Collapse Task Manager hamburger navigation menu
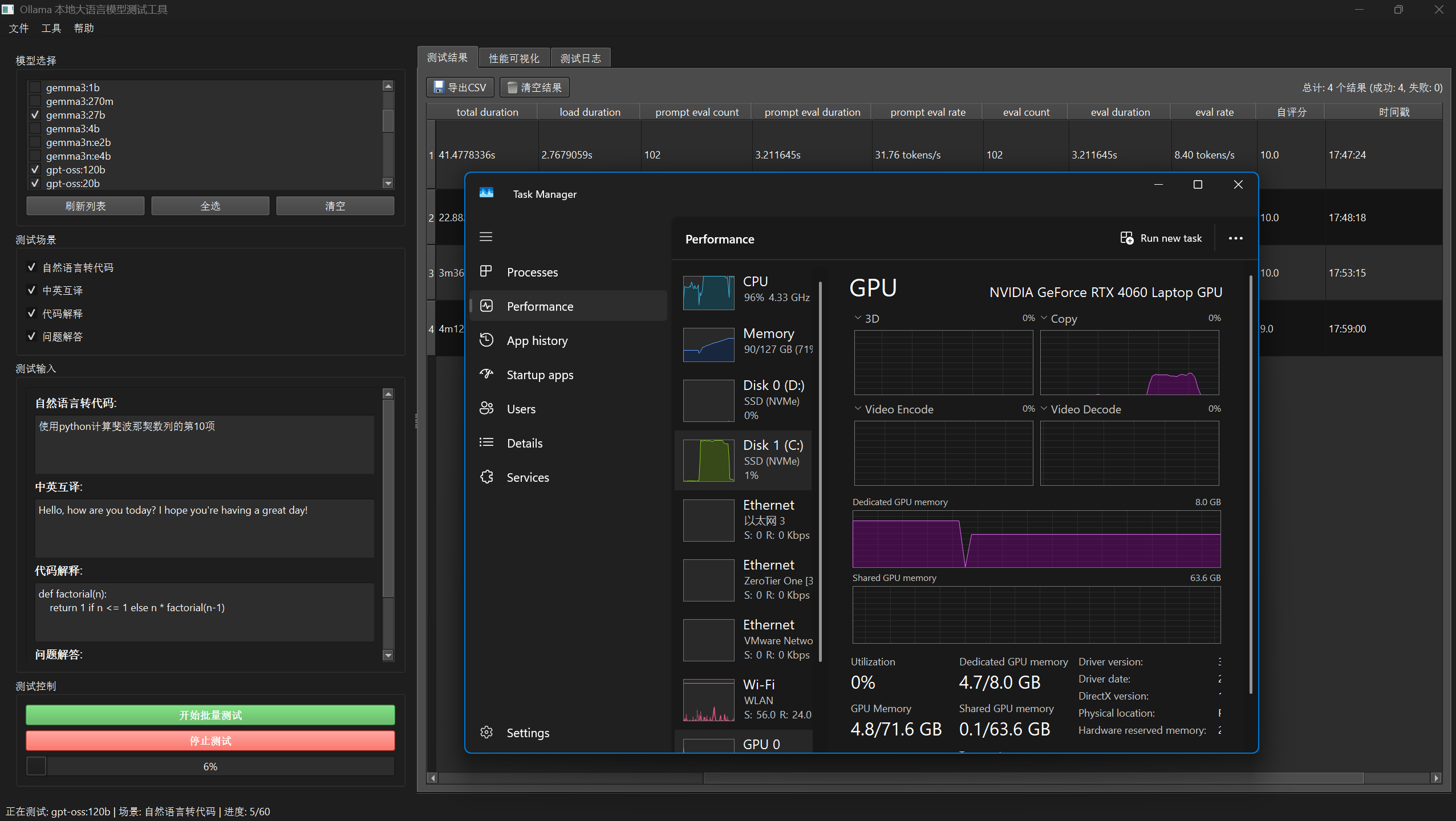Screen dimensions: 1456x821 click(486, 237)
